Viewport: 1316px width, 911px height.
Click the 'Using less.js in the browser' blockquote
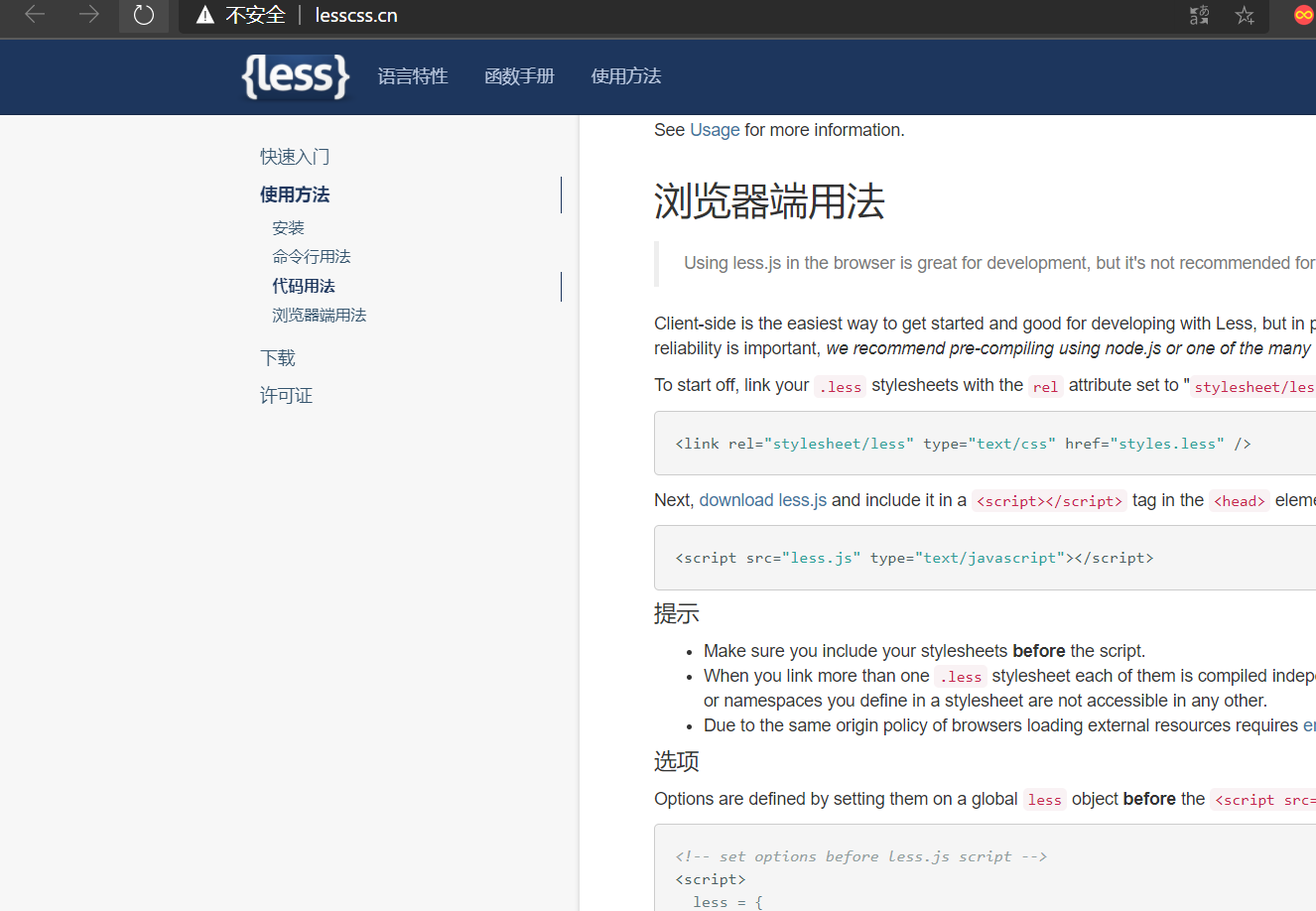tap(985, 263)
